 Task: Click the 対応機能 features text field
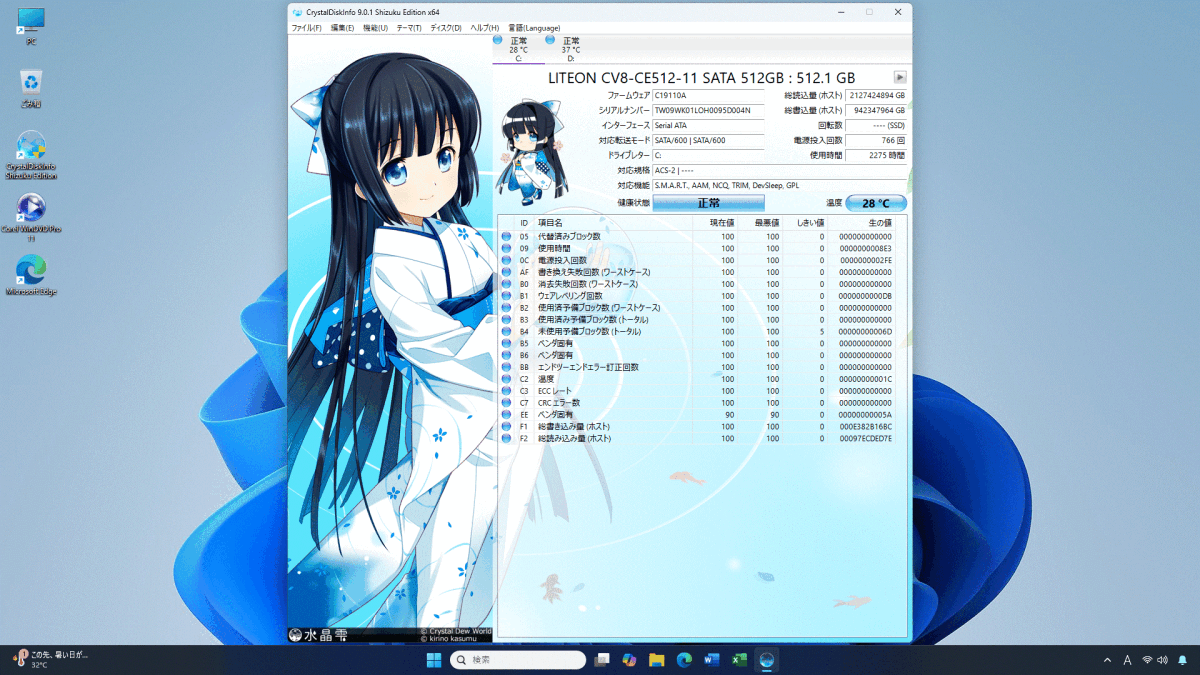coord(780,185)
